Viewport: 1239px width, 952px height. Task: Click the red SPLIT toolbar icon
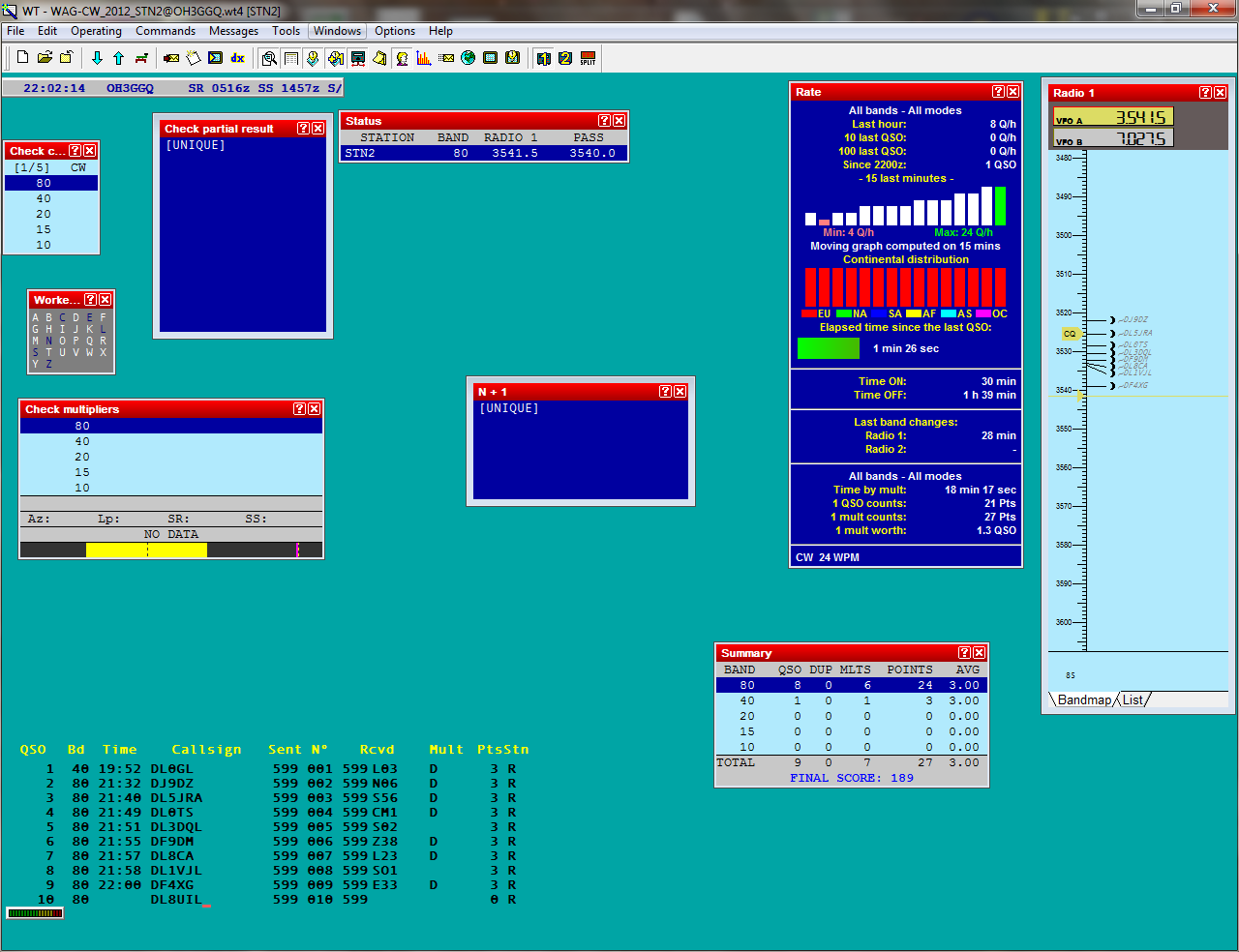coord(588,58)
